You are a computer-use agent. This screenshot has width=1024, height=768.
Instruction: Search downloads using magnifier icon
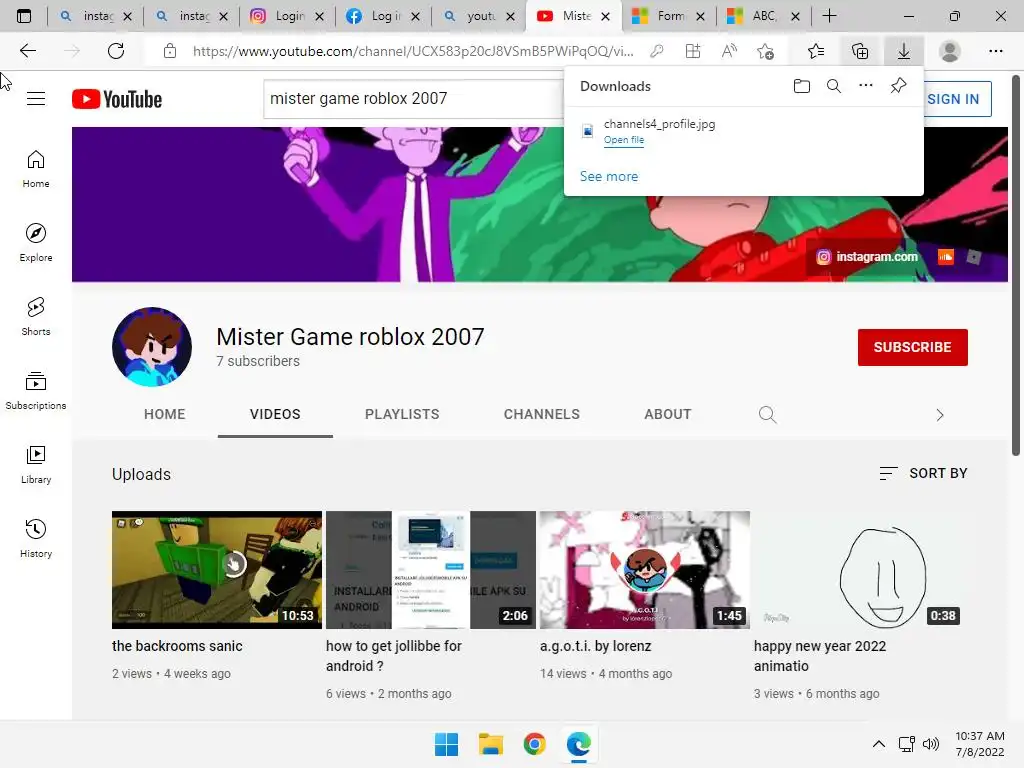[833, 86]
